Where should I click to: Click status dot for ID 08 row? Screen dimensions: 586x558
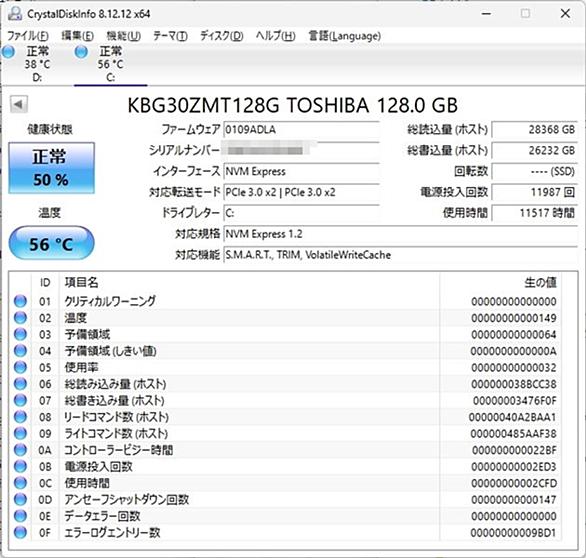(x=20, y=417)
